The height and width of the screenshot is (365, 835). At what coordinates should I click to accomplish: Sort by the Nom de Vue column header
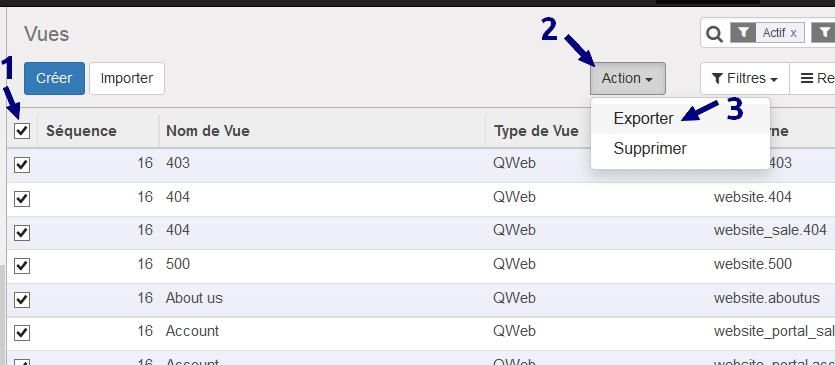coord(208,131)
